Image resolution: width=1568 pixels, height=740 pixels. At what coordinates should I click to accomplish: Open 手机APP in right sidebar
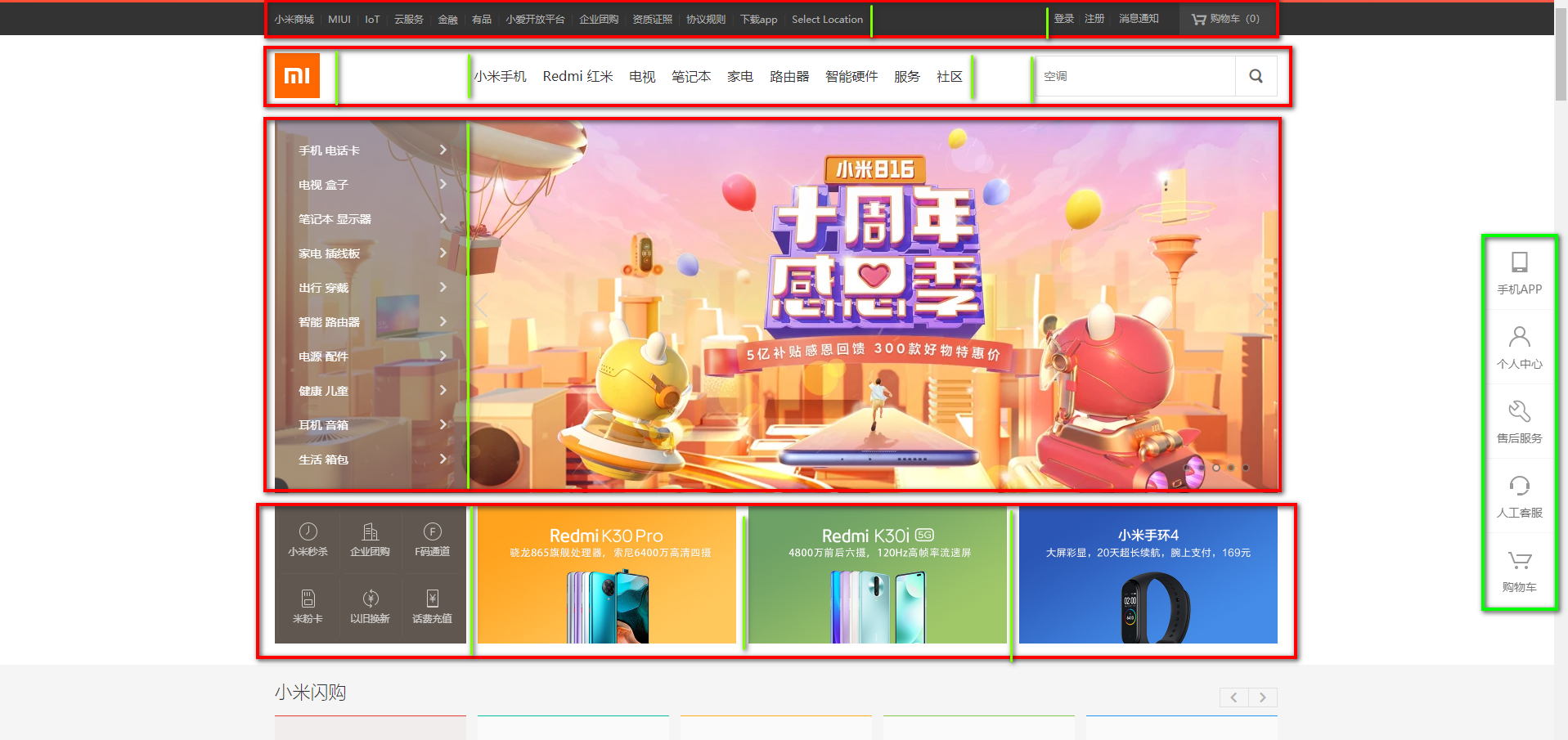point(1519,273)
